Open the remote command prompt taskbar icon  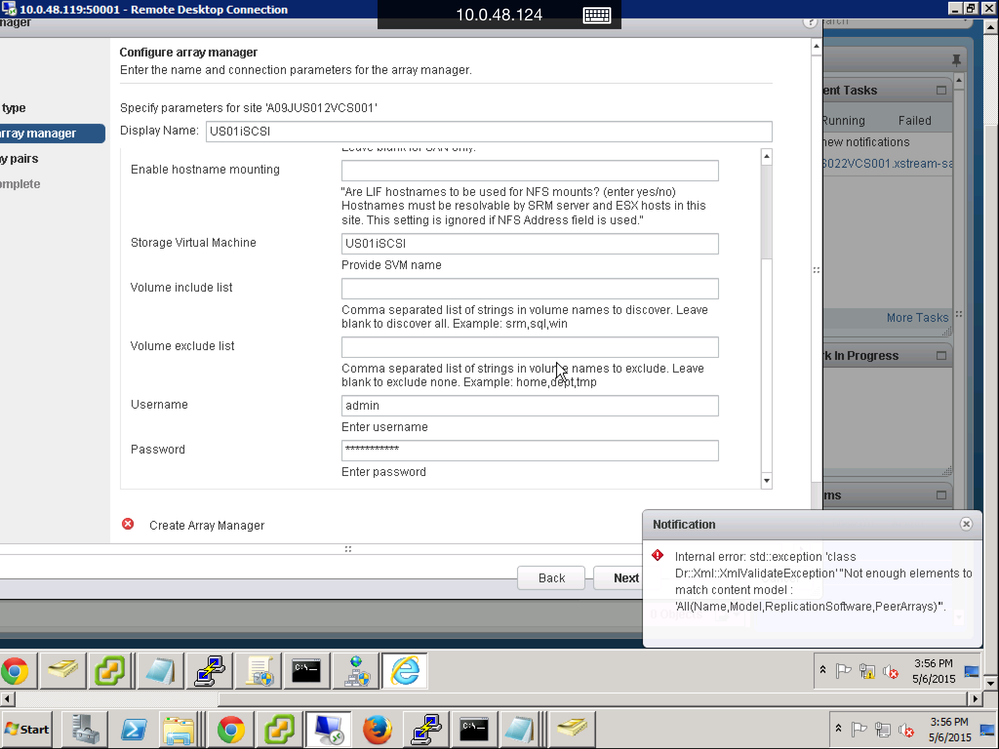coord(306,671)
